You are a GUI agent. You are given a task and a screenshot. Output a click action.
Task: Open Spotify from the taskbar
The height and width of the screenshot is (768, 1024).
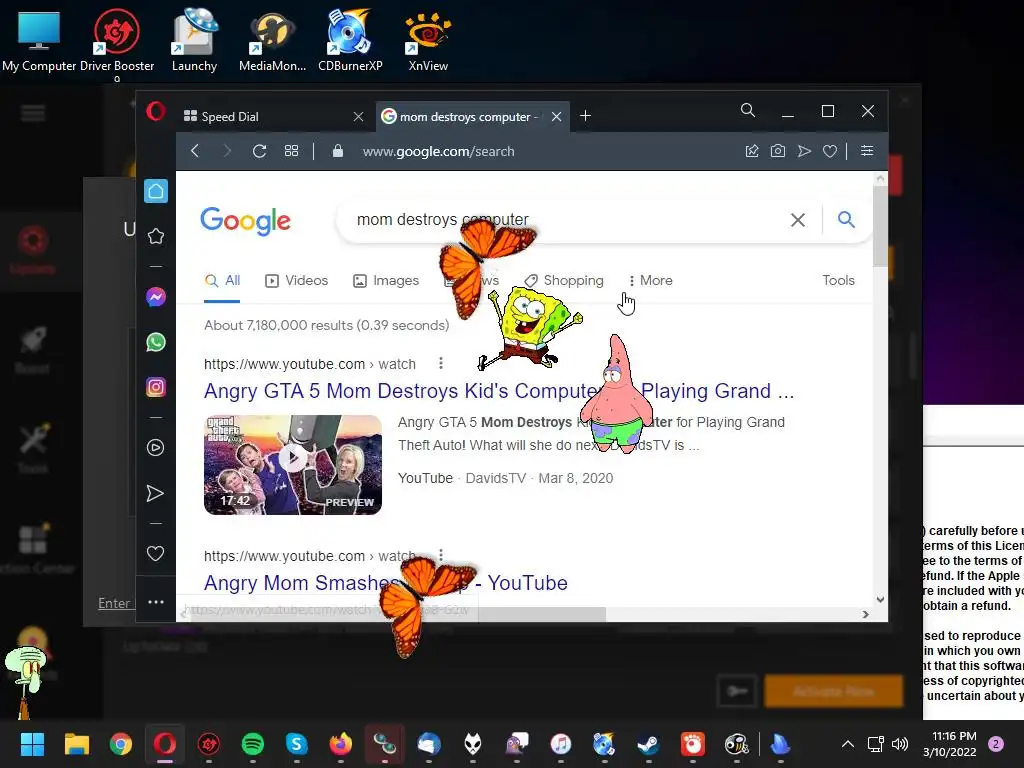(253, 744)
